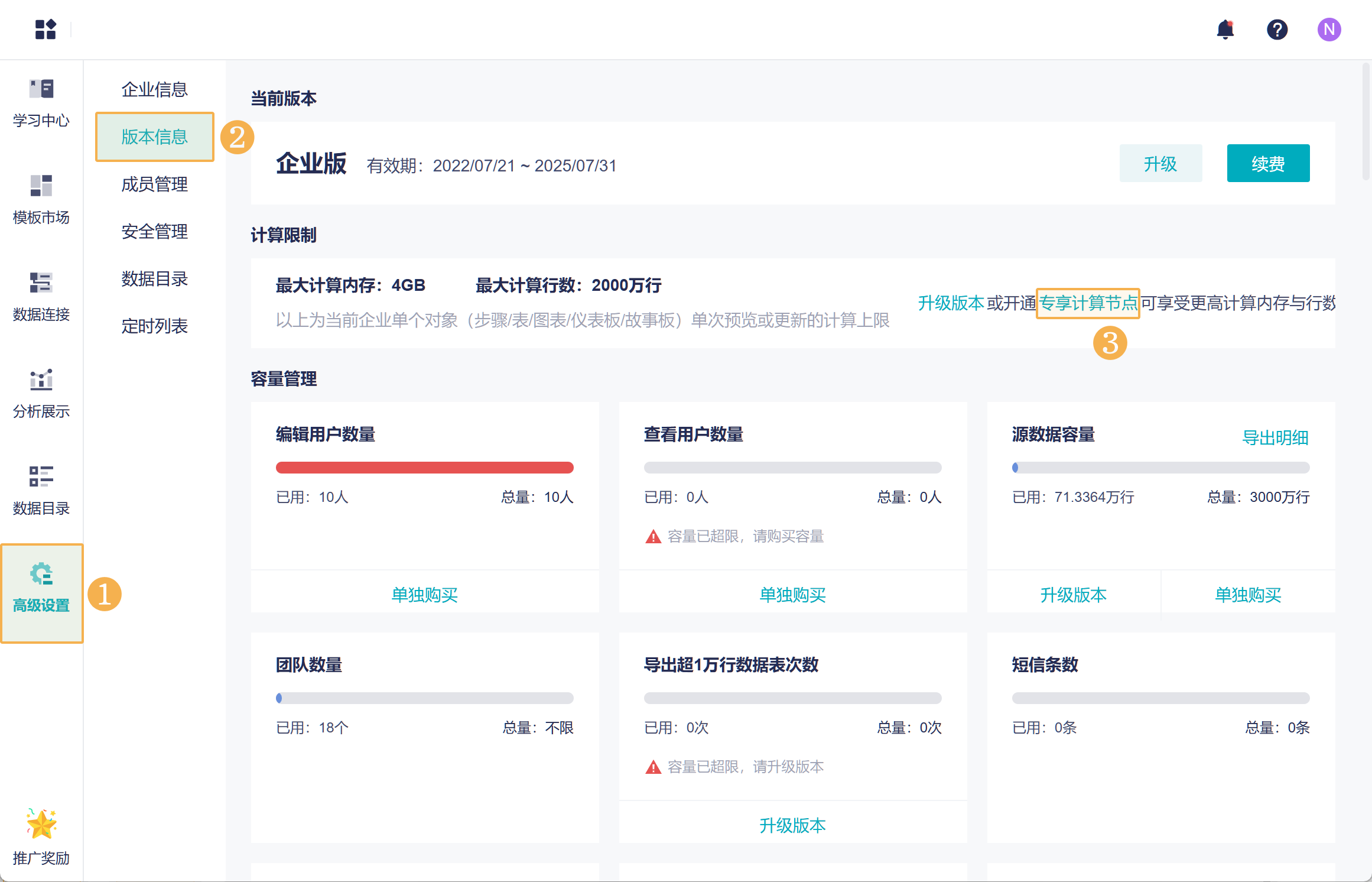
Task: Click the 专享计算节点 link
Action: (x=1088, y=303)
